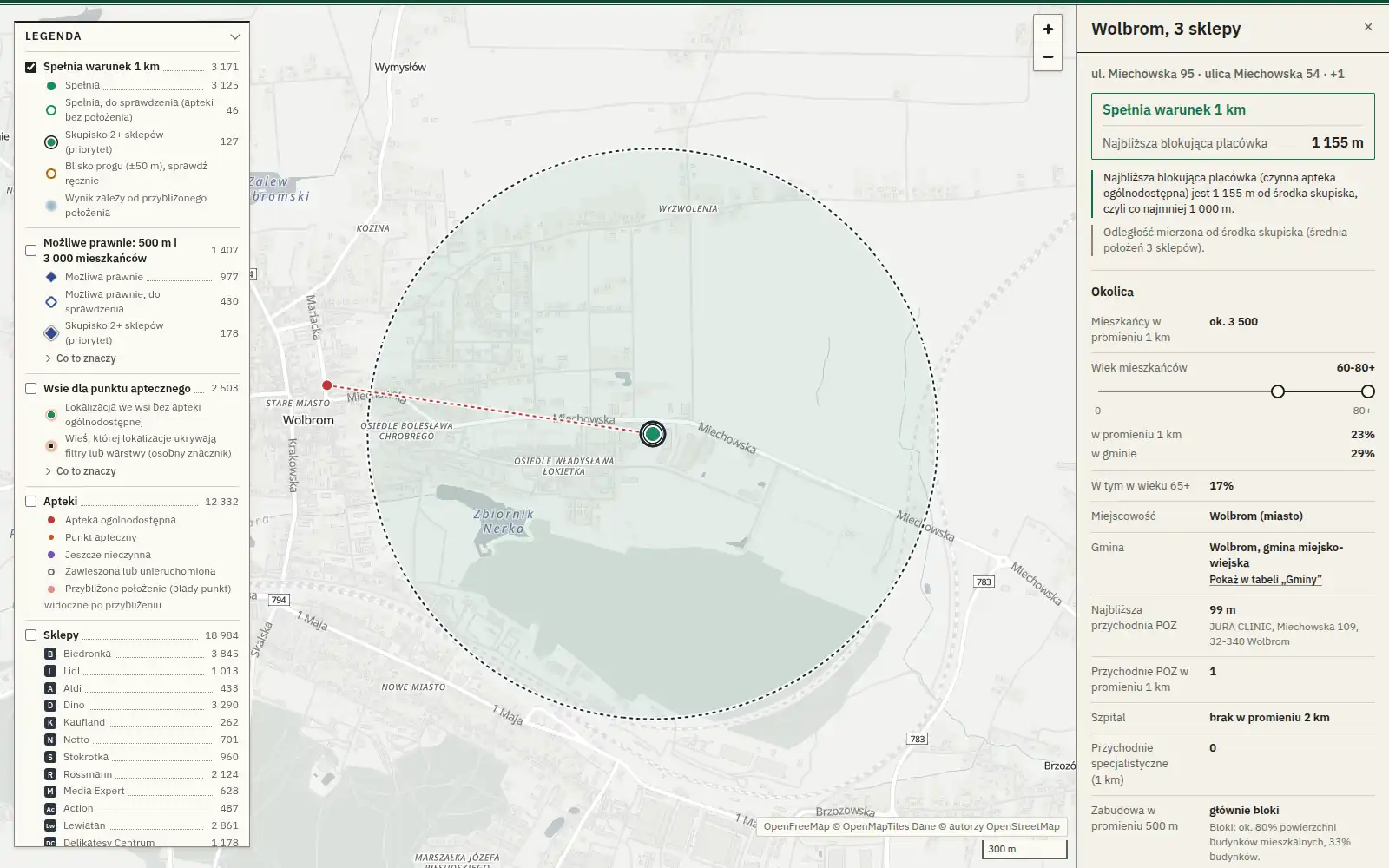The image size is (1389, 868).
Task: Zoom out the map with minus button
Action: click(1048, 57)
